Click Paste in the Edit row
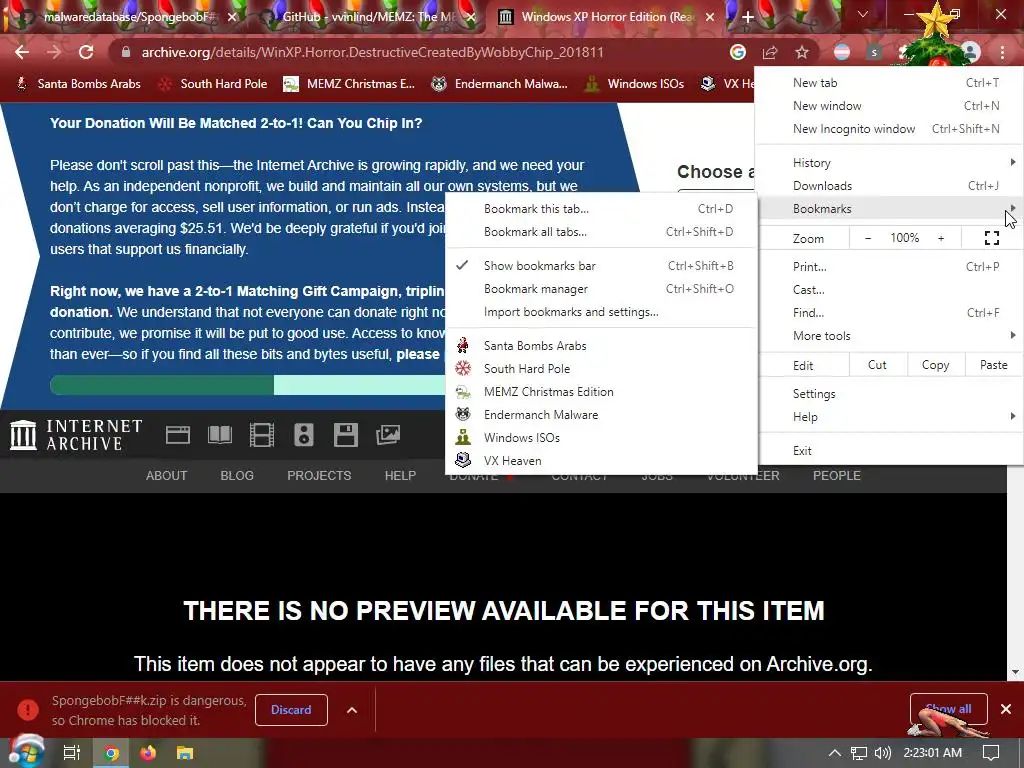 pyautogui.click(x=993, y=365)
